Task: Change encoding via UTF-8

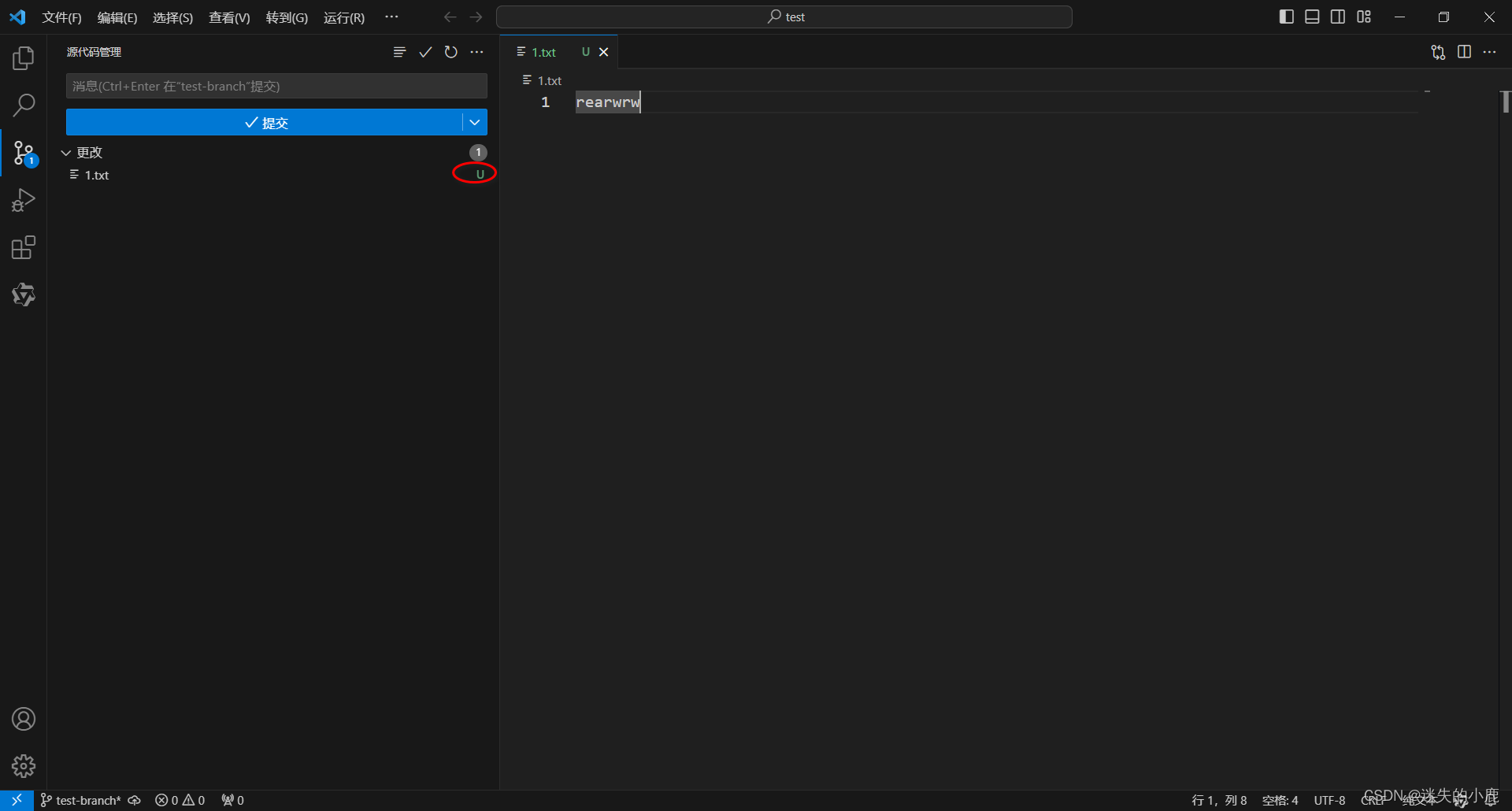Action: click(1329, 800)
